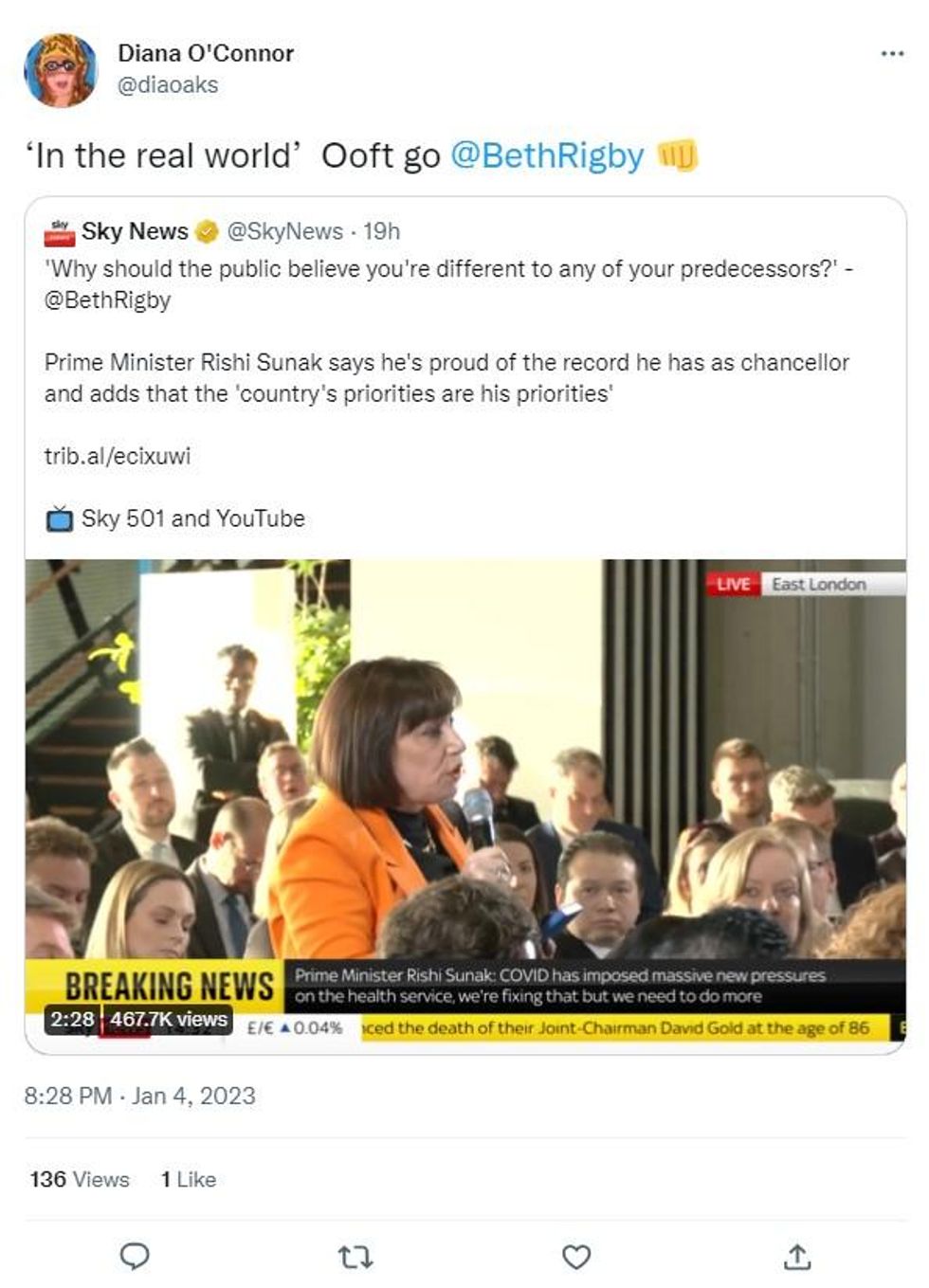Screen dimensions: 929x1288
Task: Open Diana O'Connor's profile avatar
Action: [61, 69]
